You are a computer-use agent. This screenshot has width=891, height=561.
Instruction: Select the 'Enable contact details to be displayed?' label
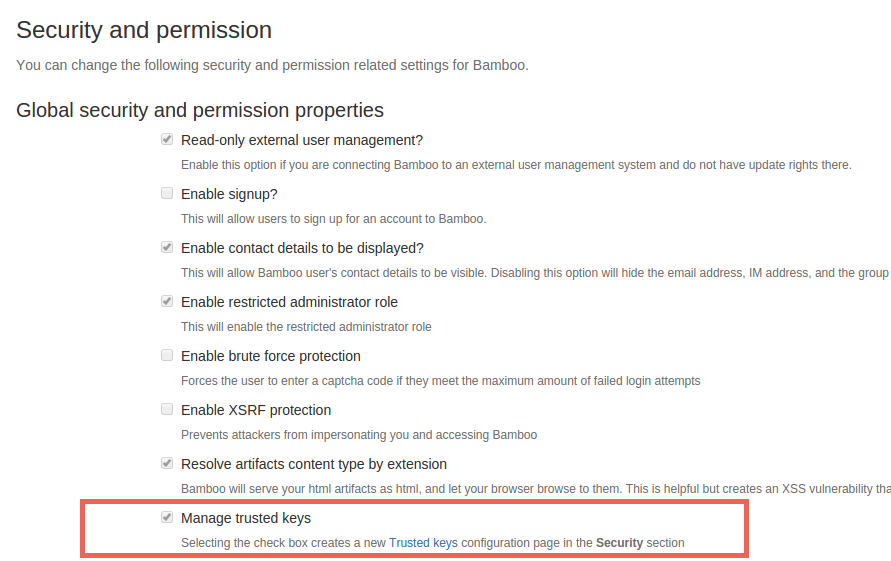302,248
